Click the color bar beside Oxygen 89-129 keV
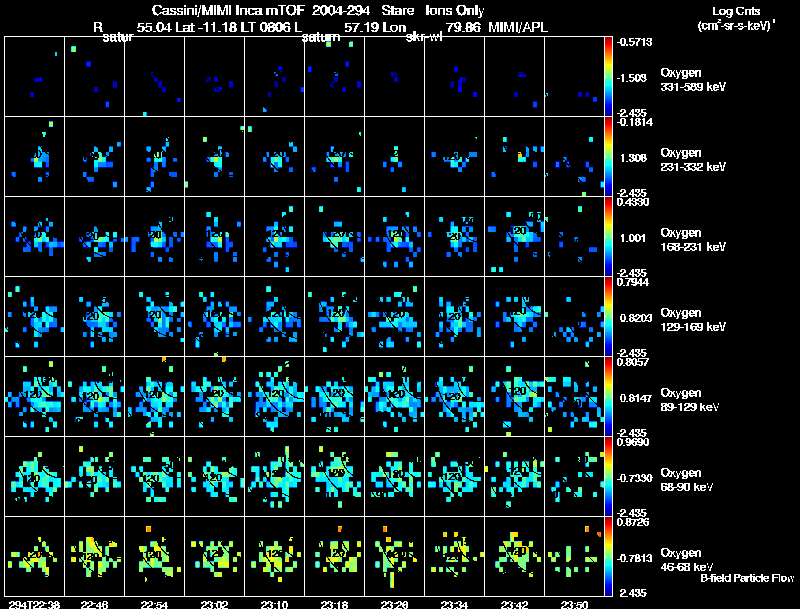The width and height of the screenshot is (800, 609). pos(608,397)
